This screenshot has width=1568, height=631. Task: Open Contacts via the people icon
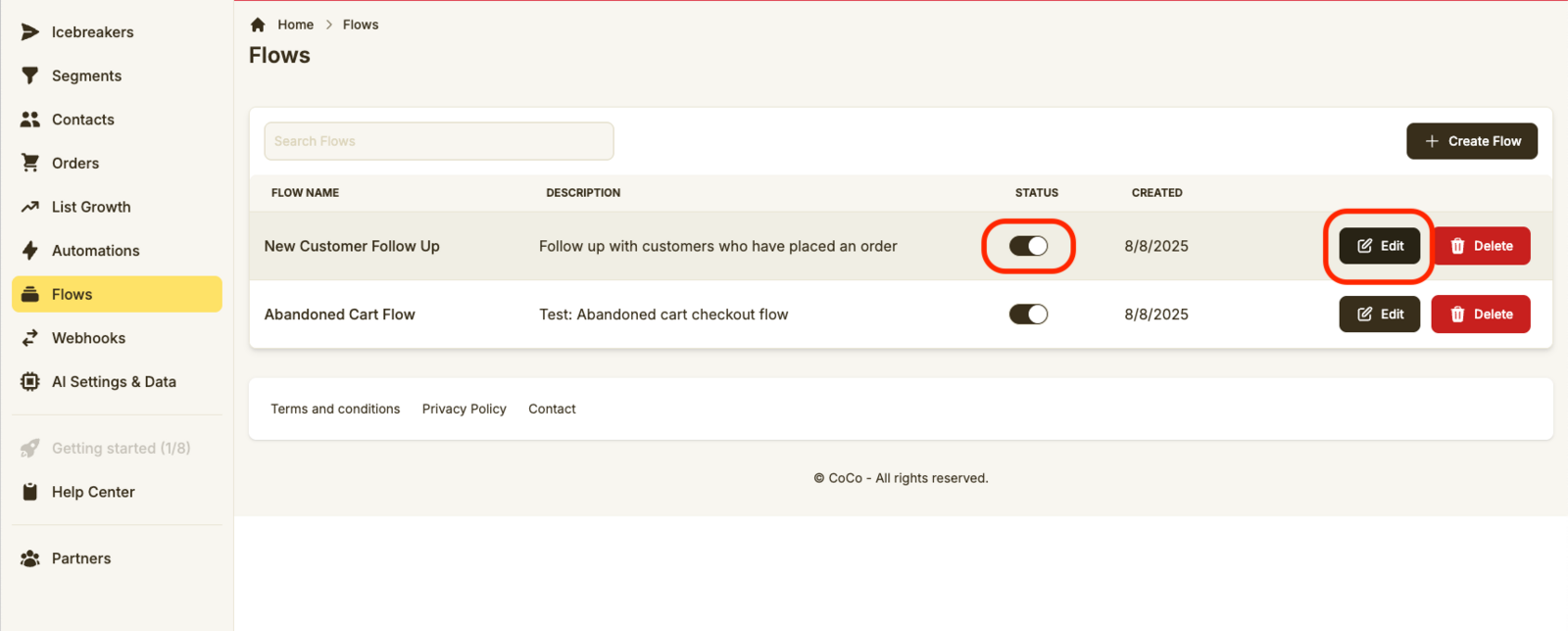30,120
